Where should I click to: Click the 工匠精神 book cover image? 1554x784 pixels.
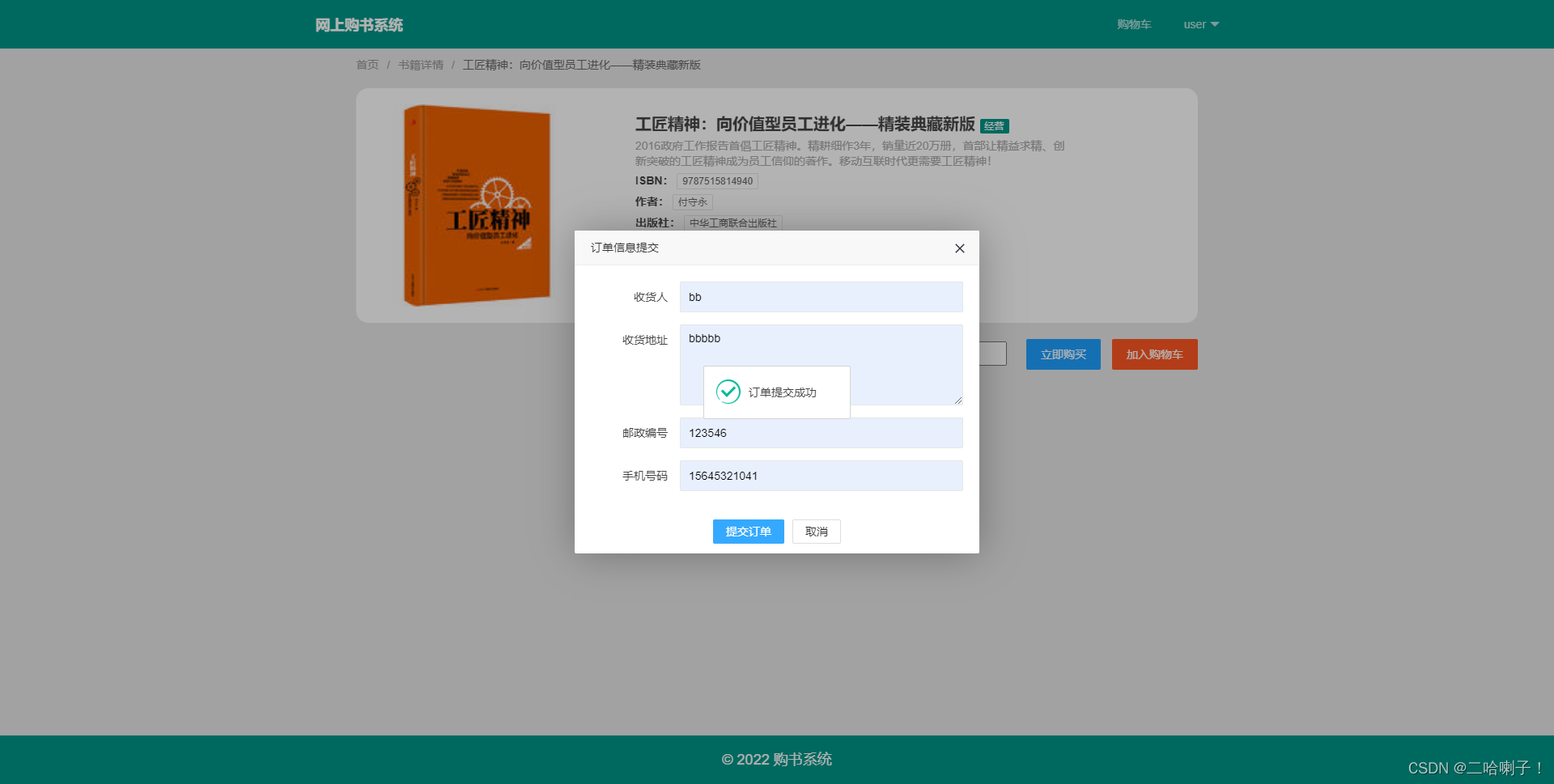[x=476, y=205]
